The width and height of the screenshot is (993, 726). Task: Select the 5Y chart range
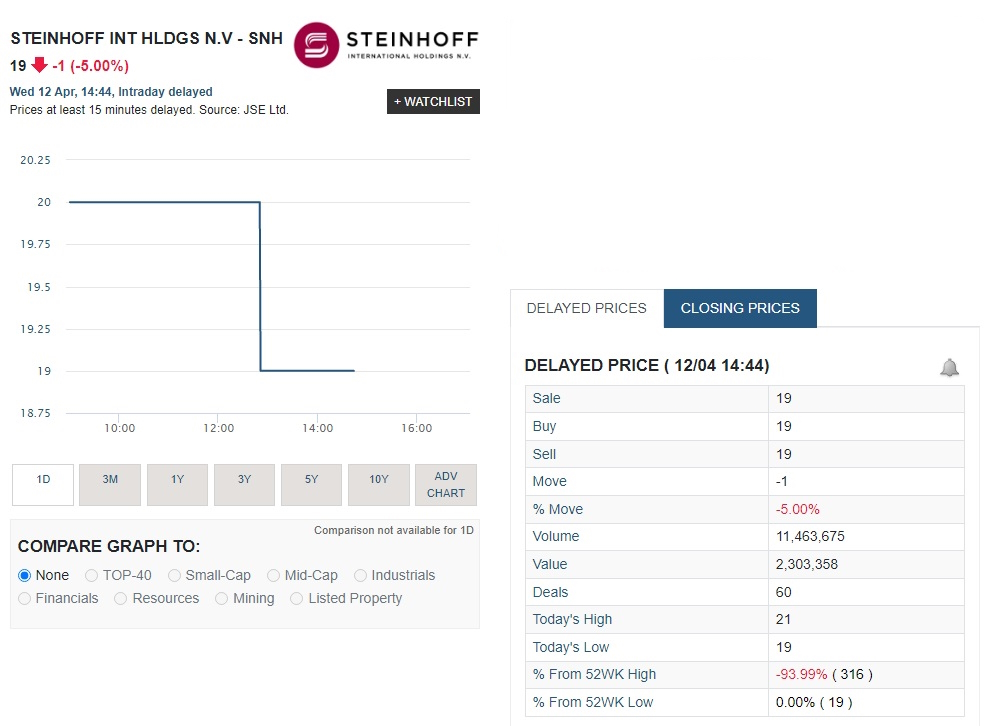pyautogui.click(x=311, y=484)
